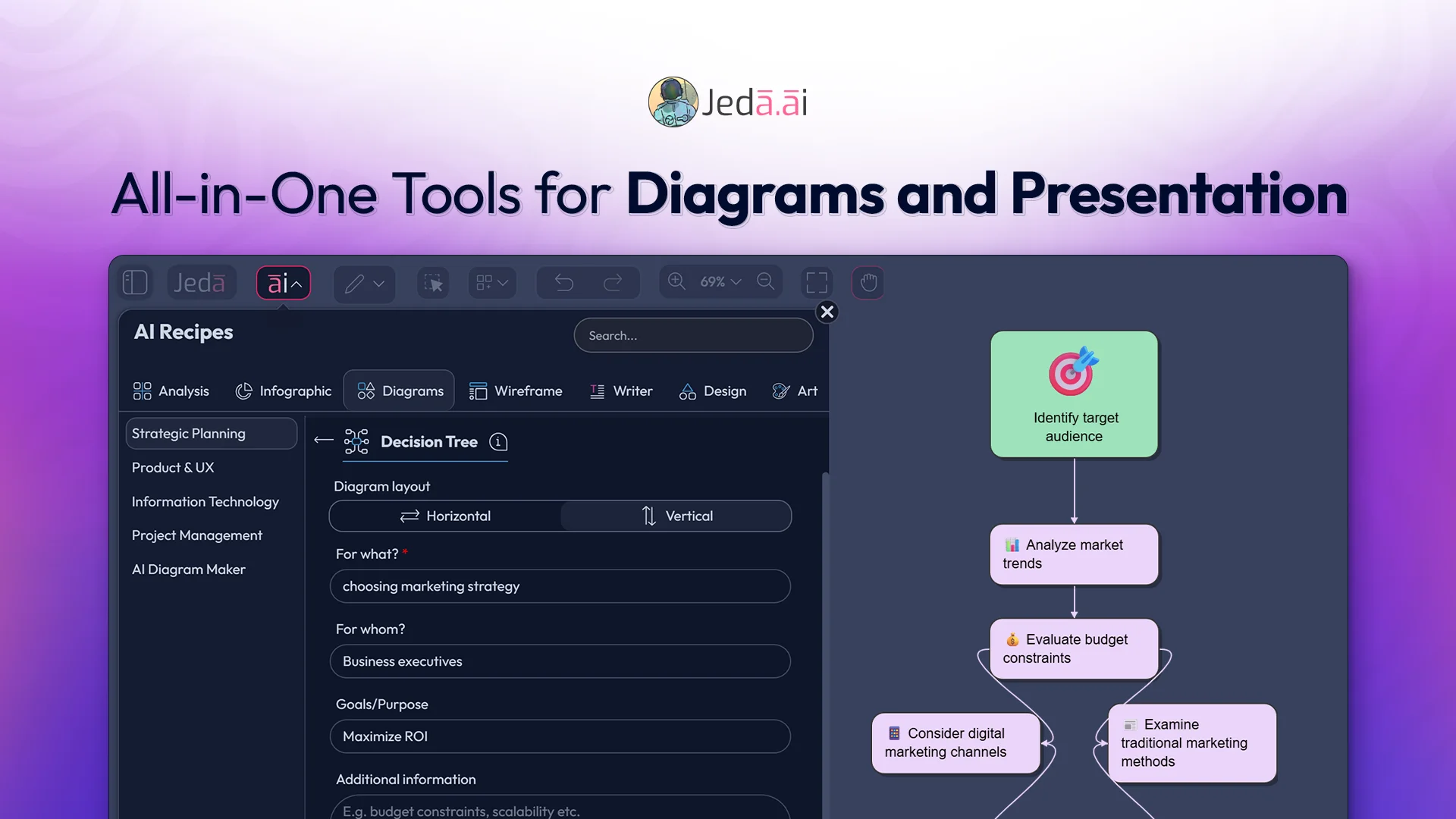Open the left sidebar panel icon
Screen dimensions: 1456x819
tap(136, 282)
